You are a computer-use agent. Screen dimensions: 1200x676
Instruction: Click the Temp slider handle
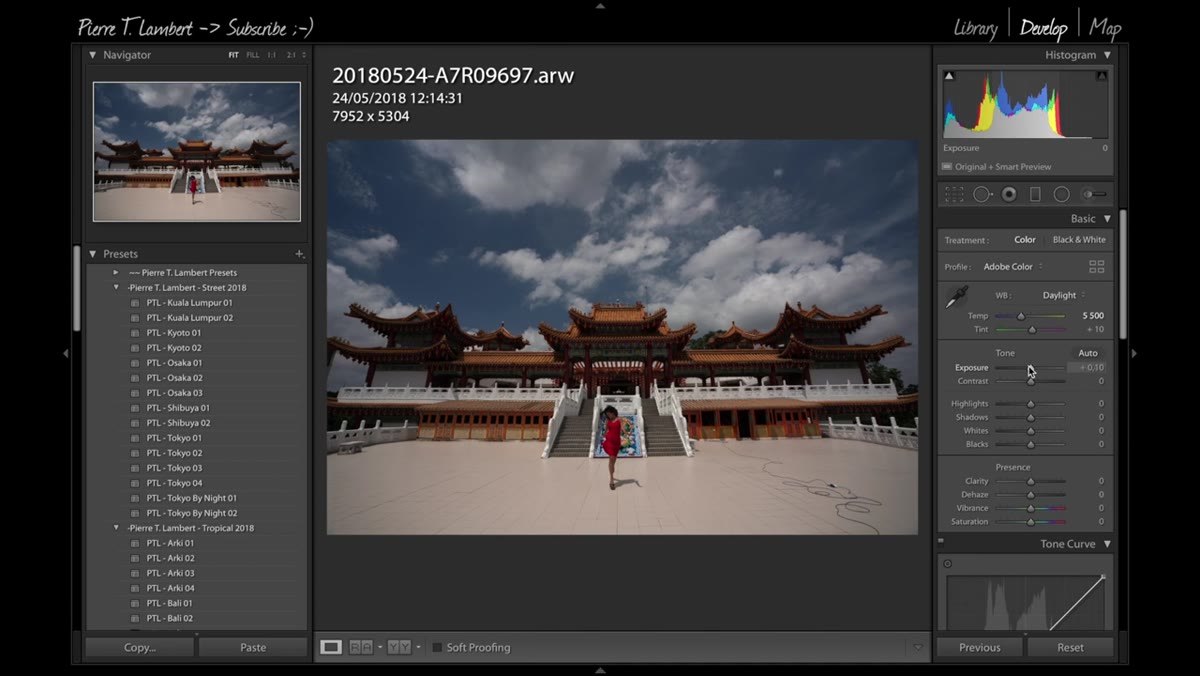(x=1021, y=316)
